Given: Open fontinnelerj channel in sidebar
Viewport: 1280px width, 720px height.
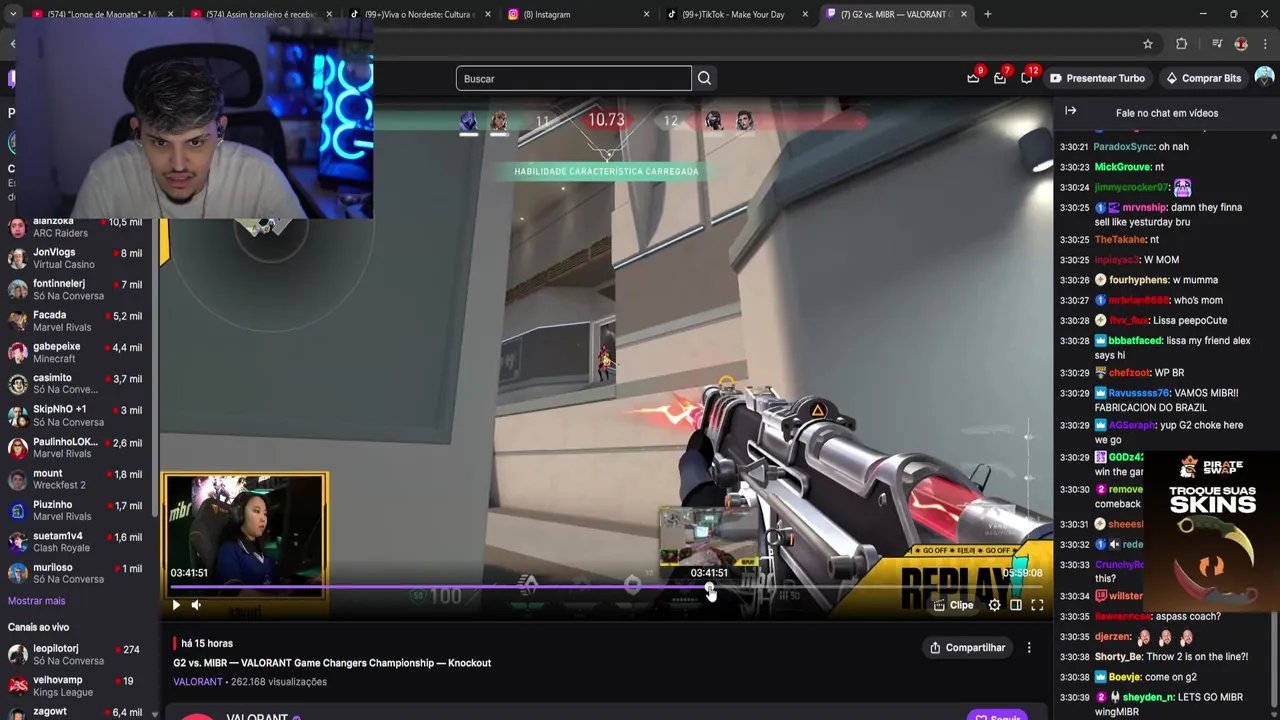Looking at the screenshot, I should click(x=76, y=290).
